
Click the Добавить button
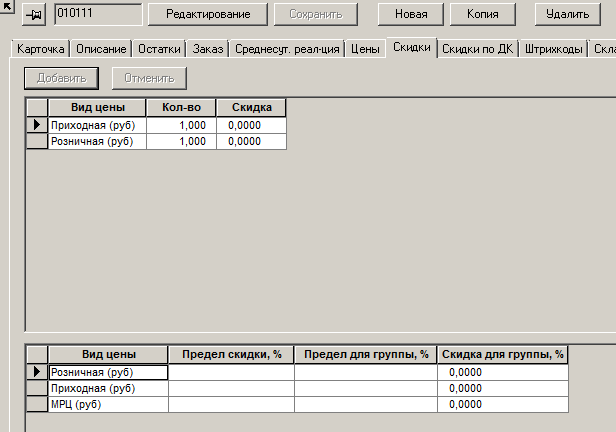coord(61,78)
